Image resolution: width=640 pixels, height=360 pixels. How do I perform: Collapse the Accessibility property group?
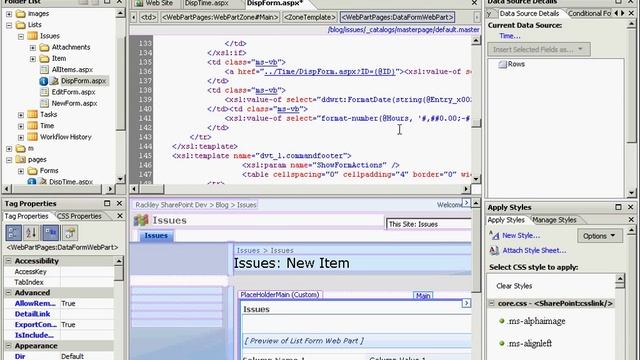8,261
